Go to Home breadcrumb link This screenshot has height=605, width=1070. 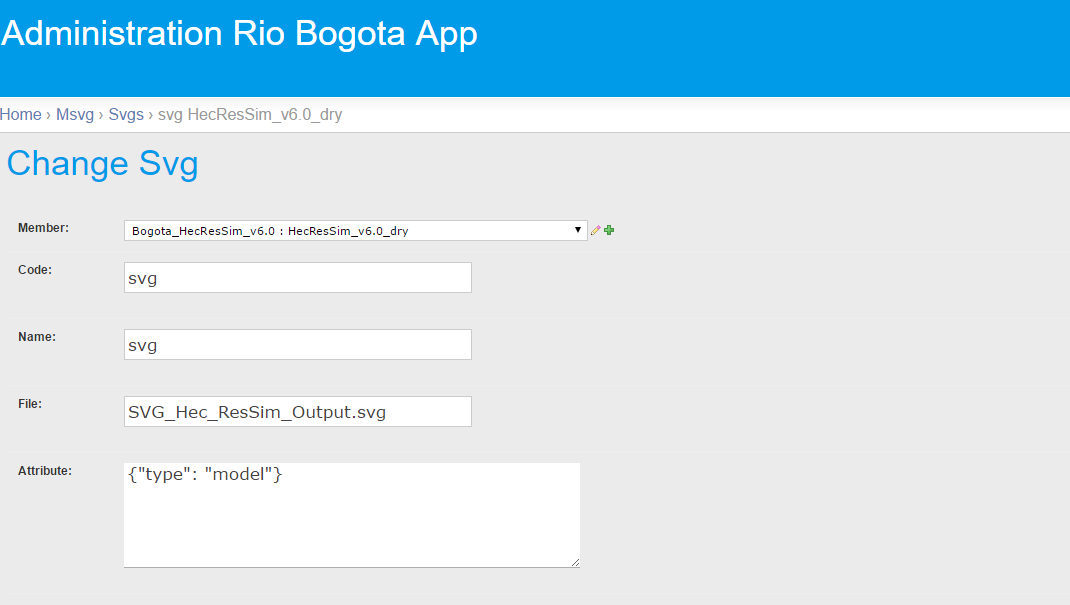20,115
